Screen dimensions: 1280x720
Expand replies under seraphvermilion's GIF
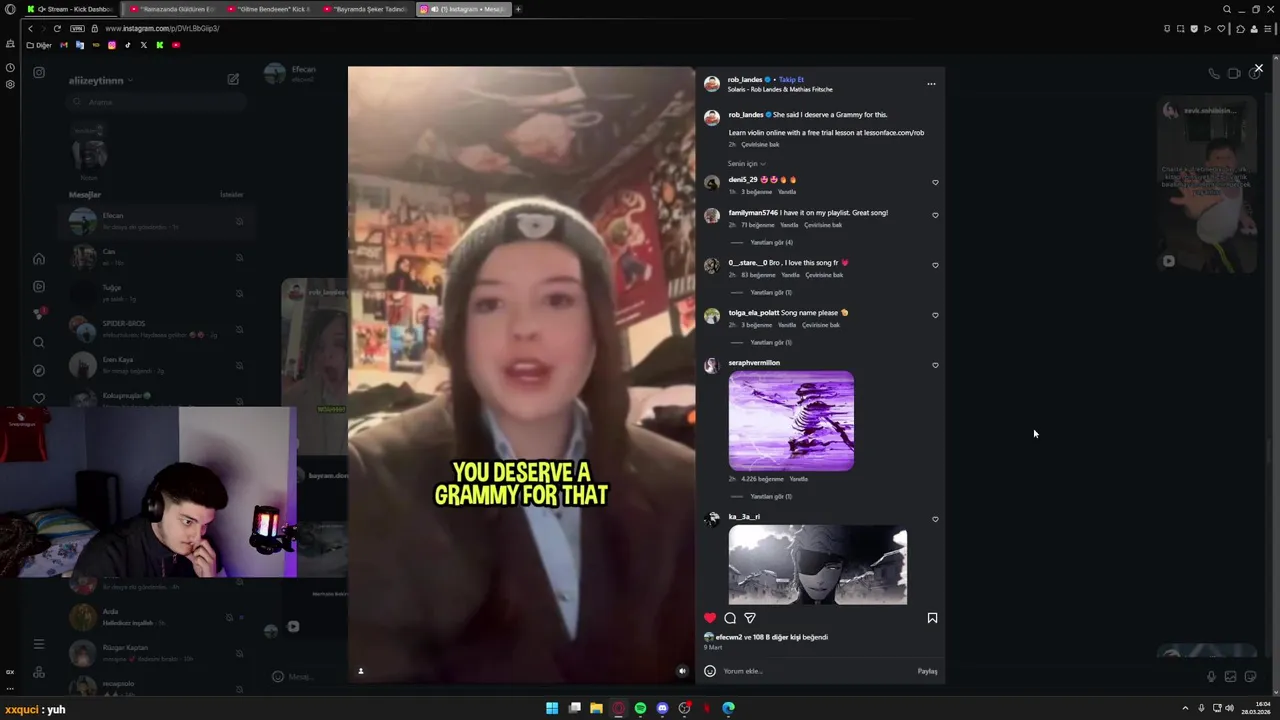coord(771,496)
